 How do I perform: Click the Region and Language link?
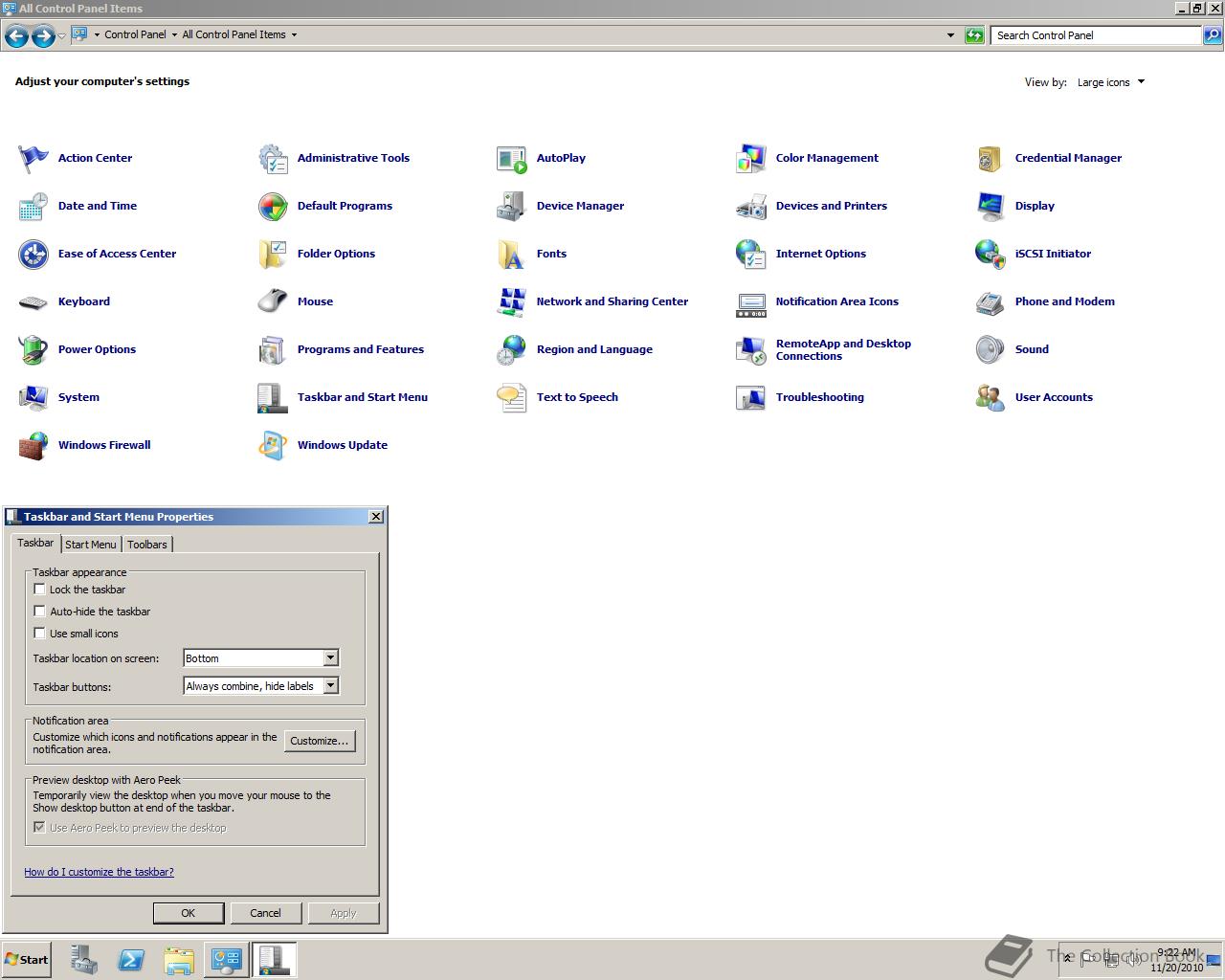(x=594, y=349)
